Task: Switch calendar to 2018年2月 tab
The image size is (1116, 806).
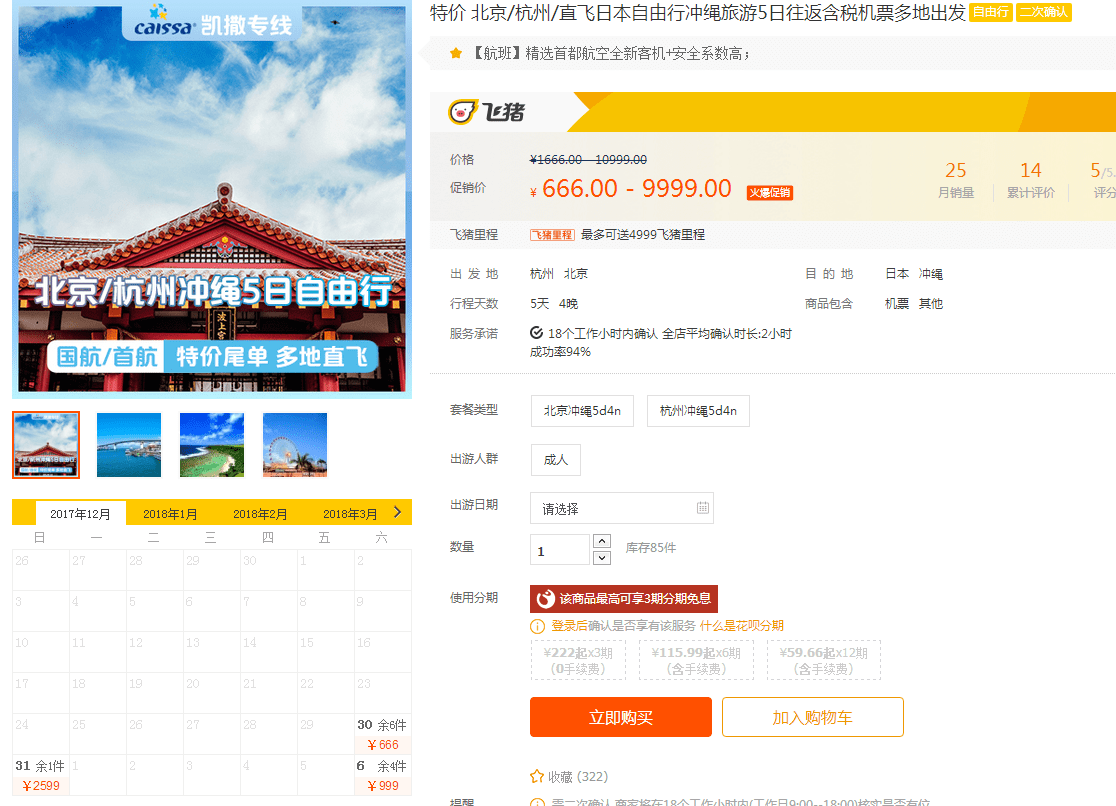Action: 260,513
